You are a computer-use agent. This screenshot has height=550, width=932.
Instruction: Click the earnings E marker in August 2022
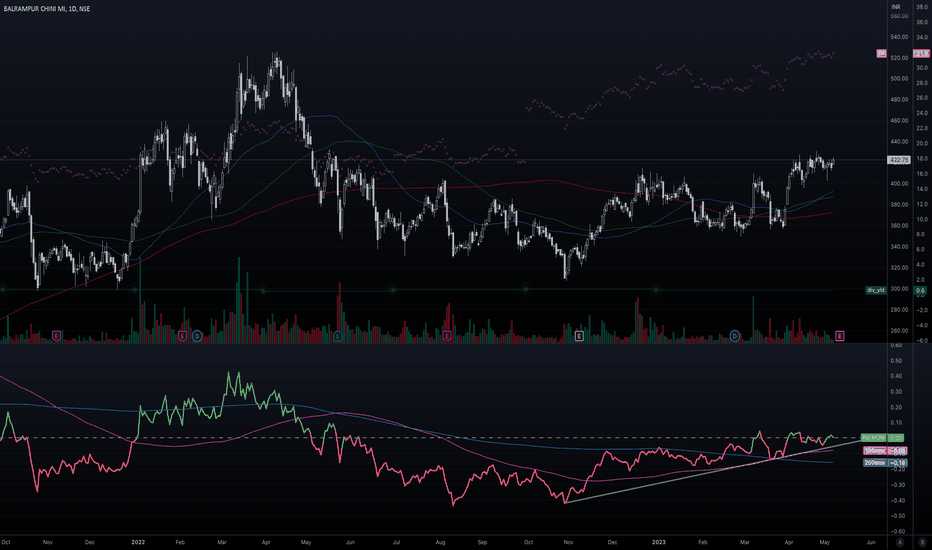pos(446,337)
